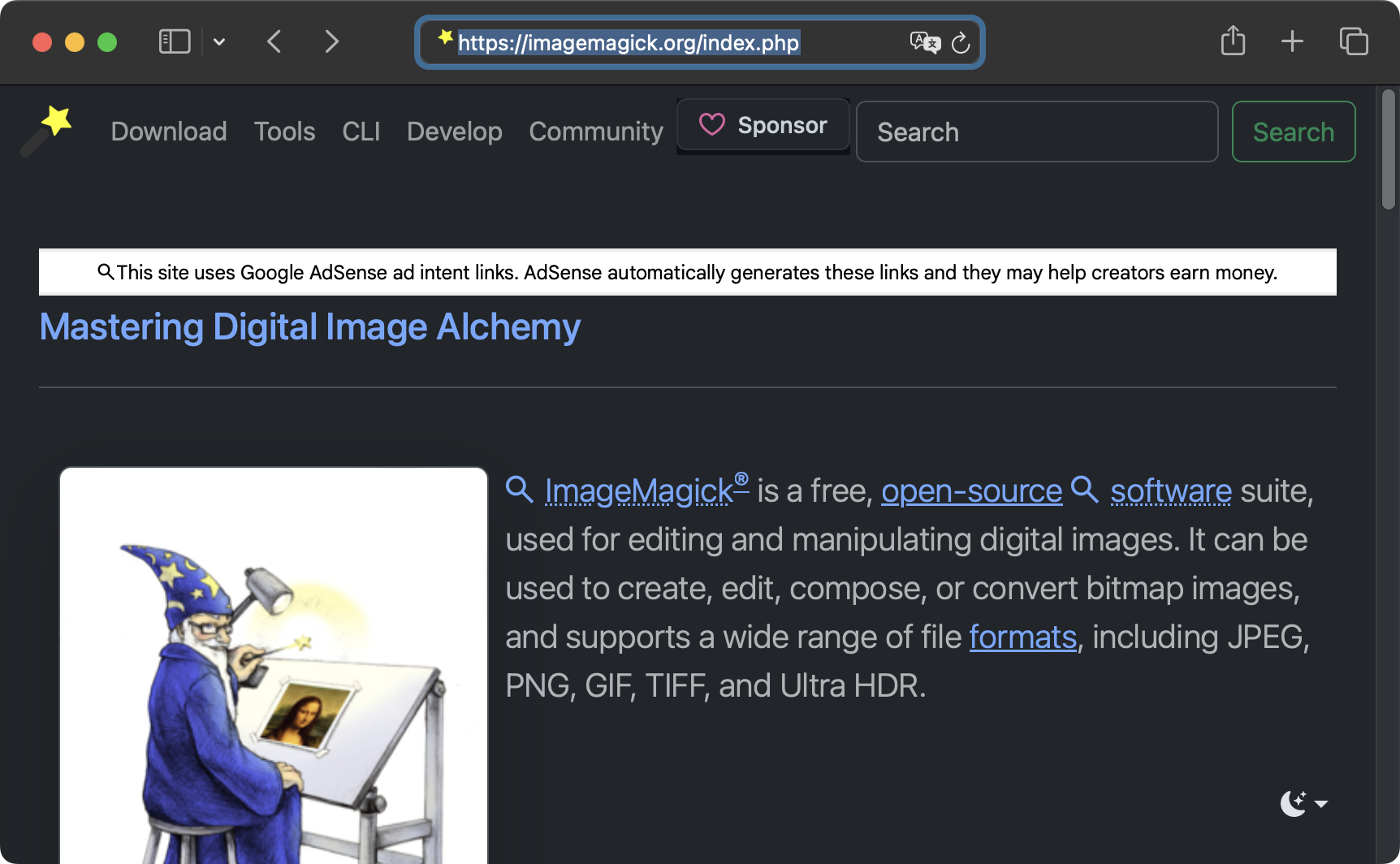Follow the software link
Screen dimensions: 1400x864
[x=1171, y=490]
